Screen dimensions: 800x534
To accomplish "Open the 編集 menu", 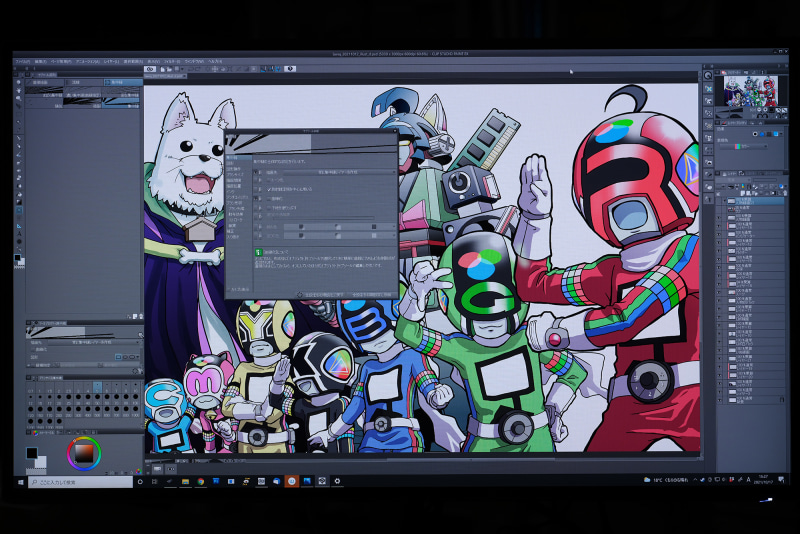I will 41,61.
